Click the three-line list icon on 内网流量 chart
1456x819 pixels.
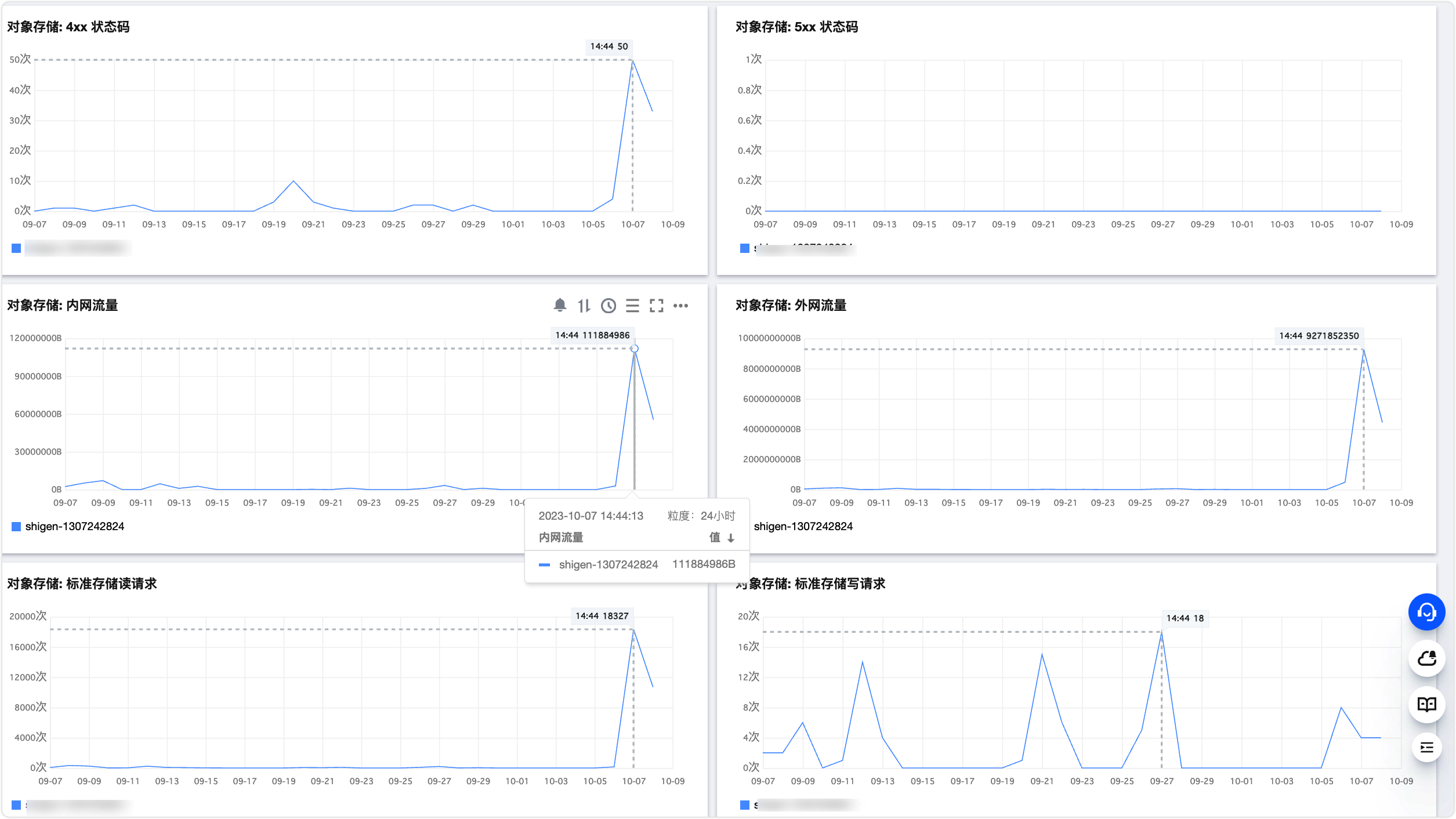coord(632,306)
